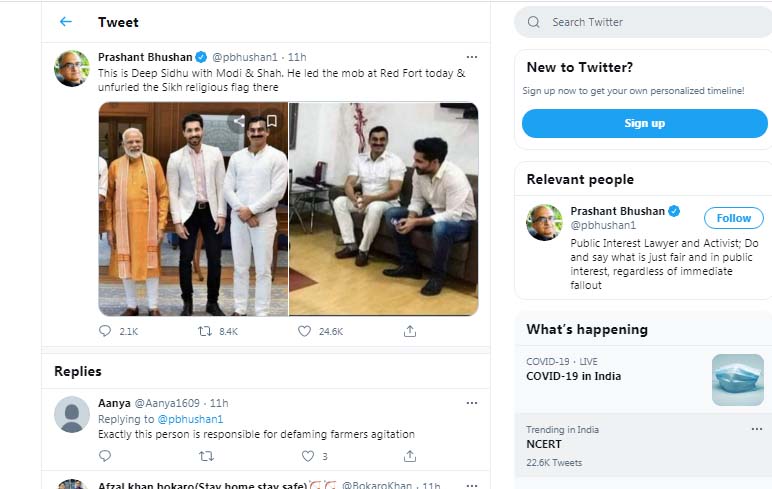Image resolution: width=772 pixels, height=489 pixels.
Task: Open the more options menu on main tweet
Action: pos(472,57)
